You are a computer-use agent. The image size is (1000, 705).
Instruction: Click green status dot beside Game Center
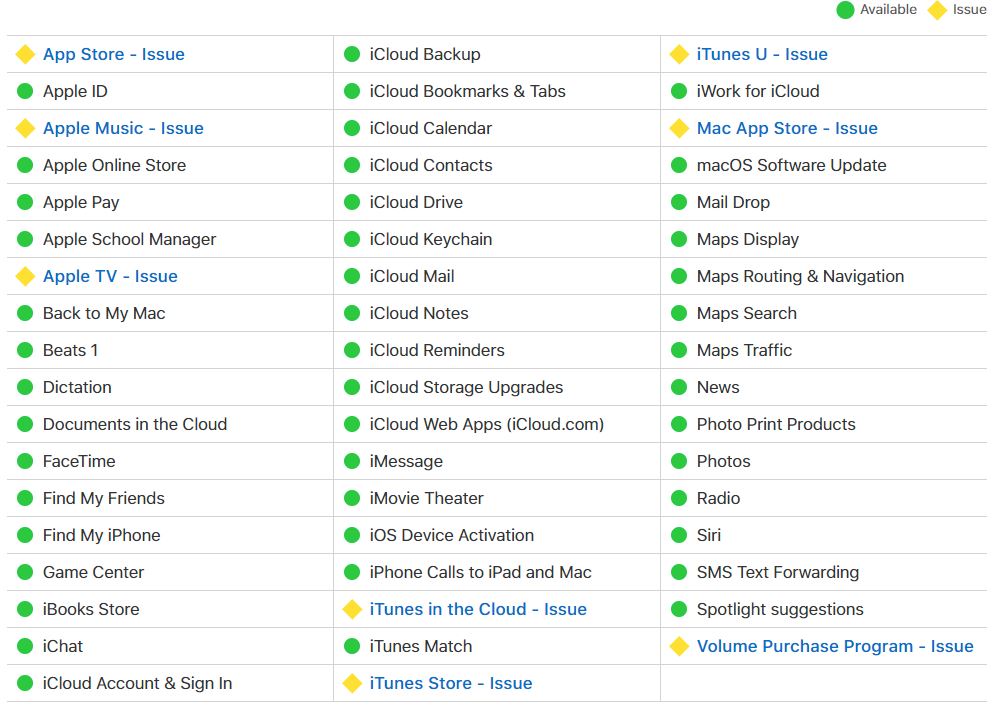point(25,572)
